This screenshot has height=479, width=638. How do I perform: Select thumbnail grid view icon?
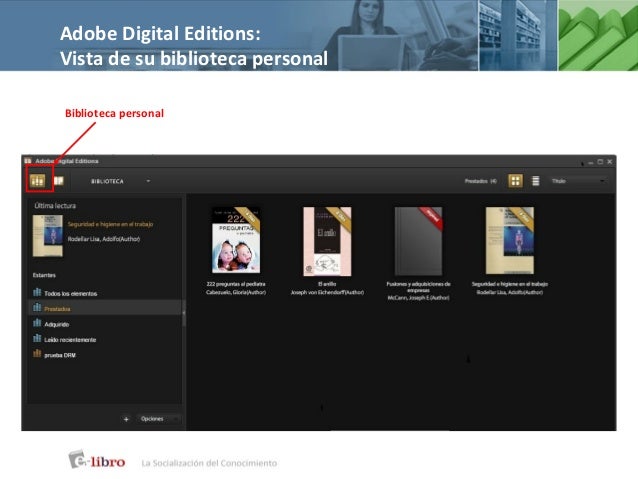pyautogui.click(x=516, y=181)
